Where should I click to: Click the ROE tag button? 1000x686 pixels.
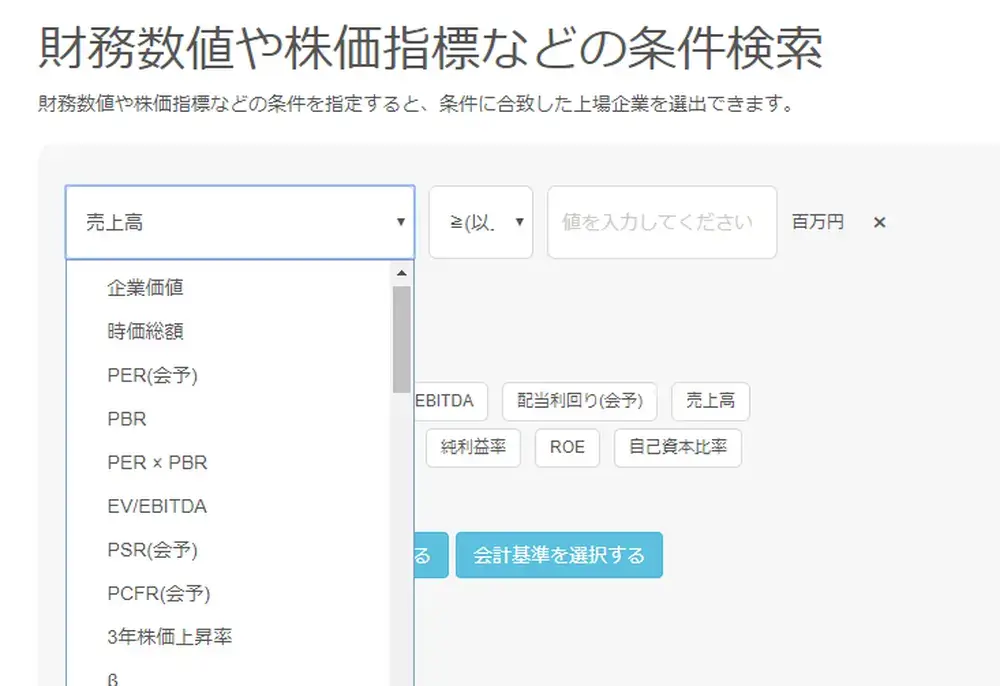[567, 448]
